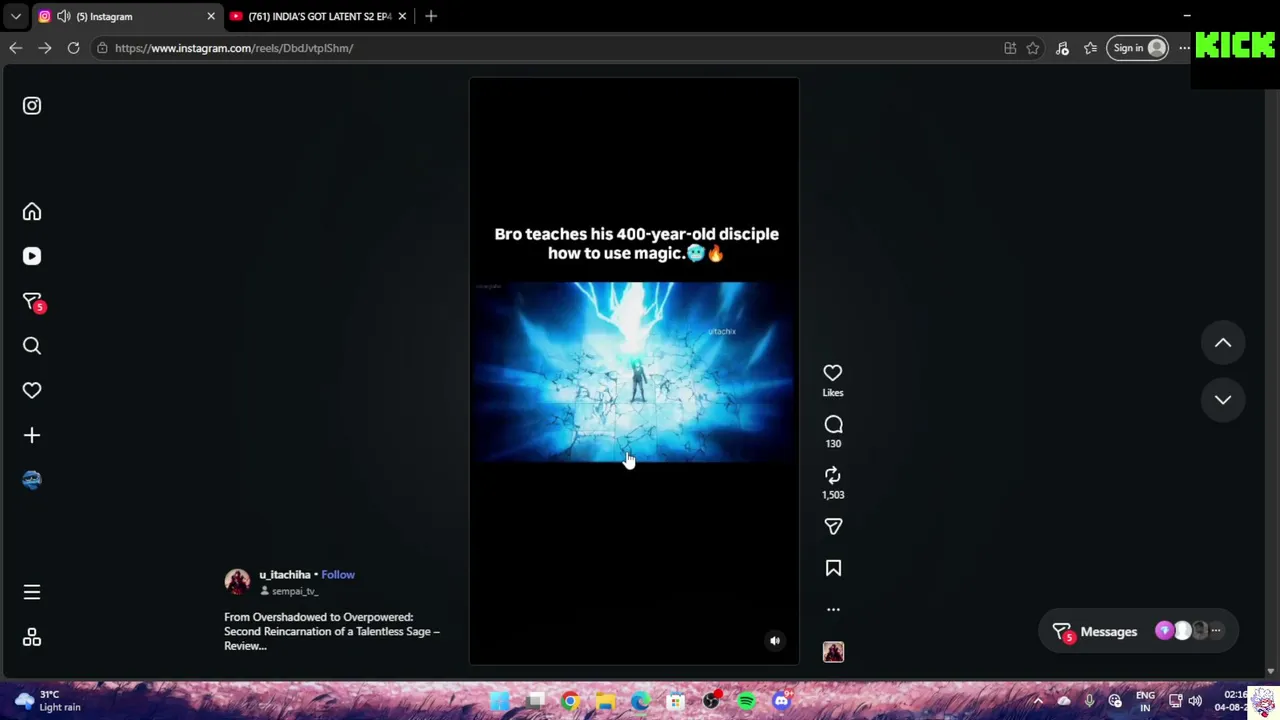Viewport: 1280px width, 720px height.
Task: Open the reel audio thumbnail
Action: pos(833,652)
